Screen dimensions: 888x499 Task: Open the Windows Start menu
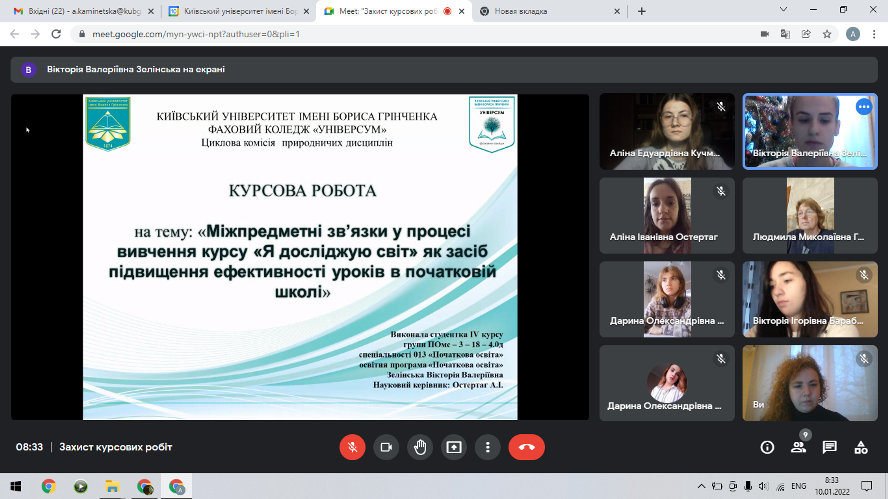[14, 487]
